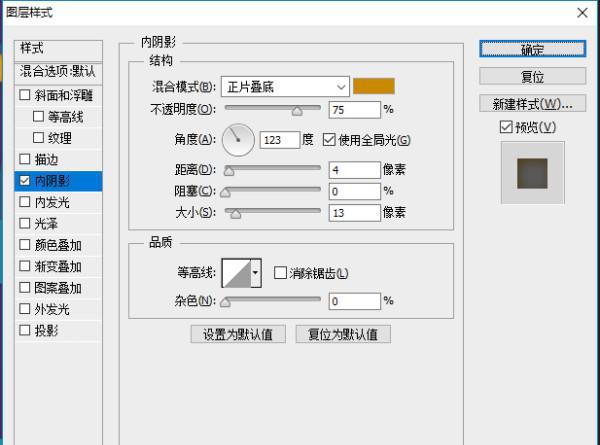
Task: Enable 投影 checkbox
Action: (x=25, y=330)
